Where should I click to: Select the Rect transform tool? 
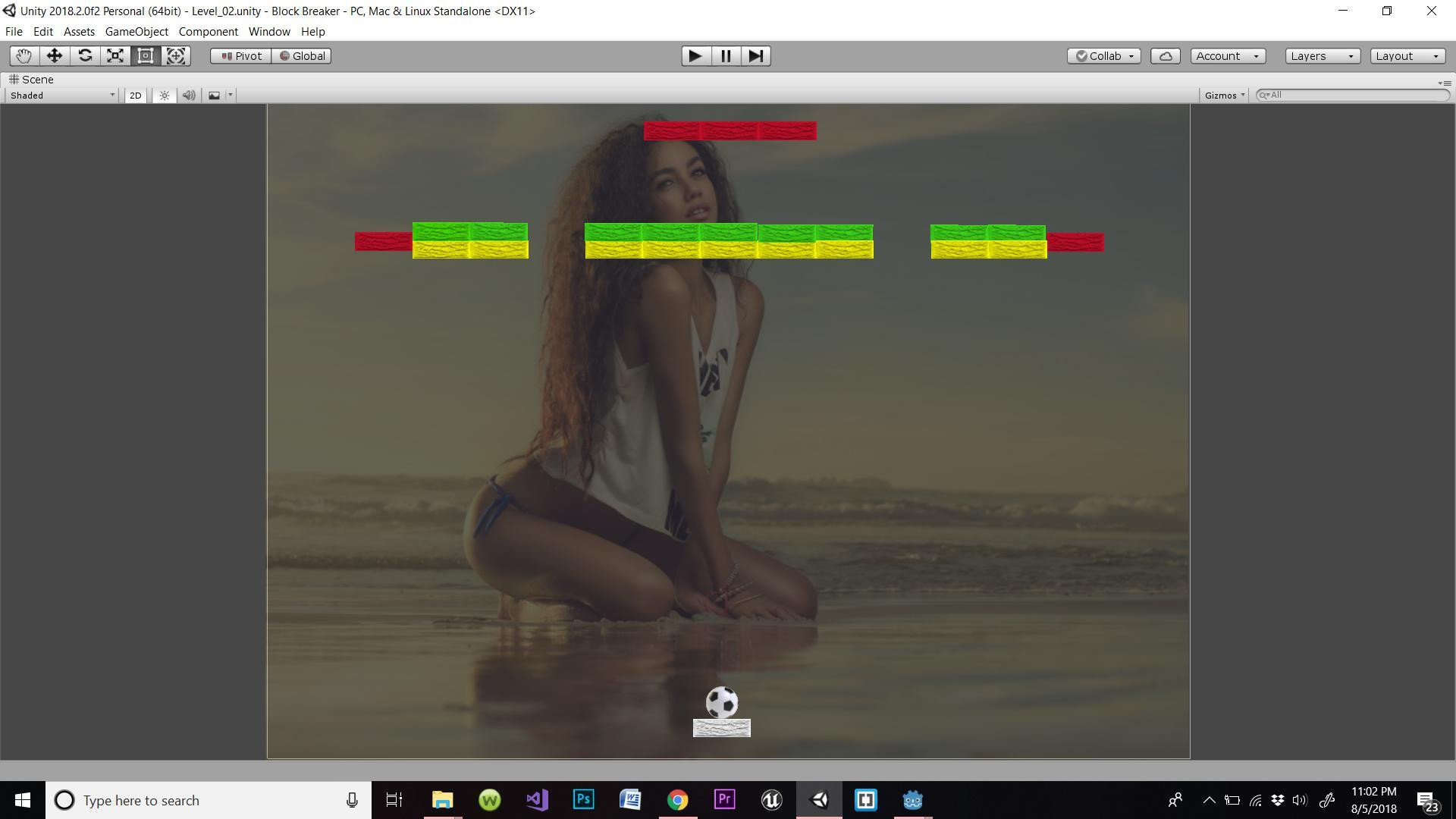click(x=146, y=56)
